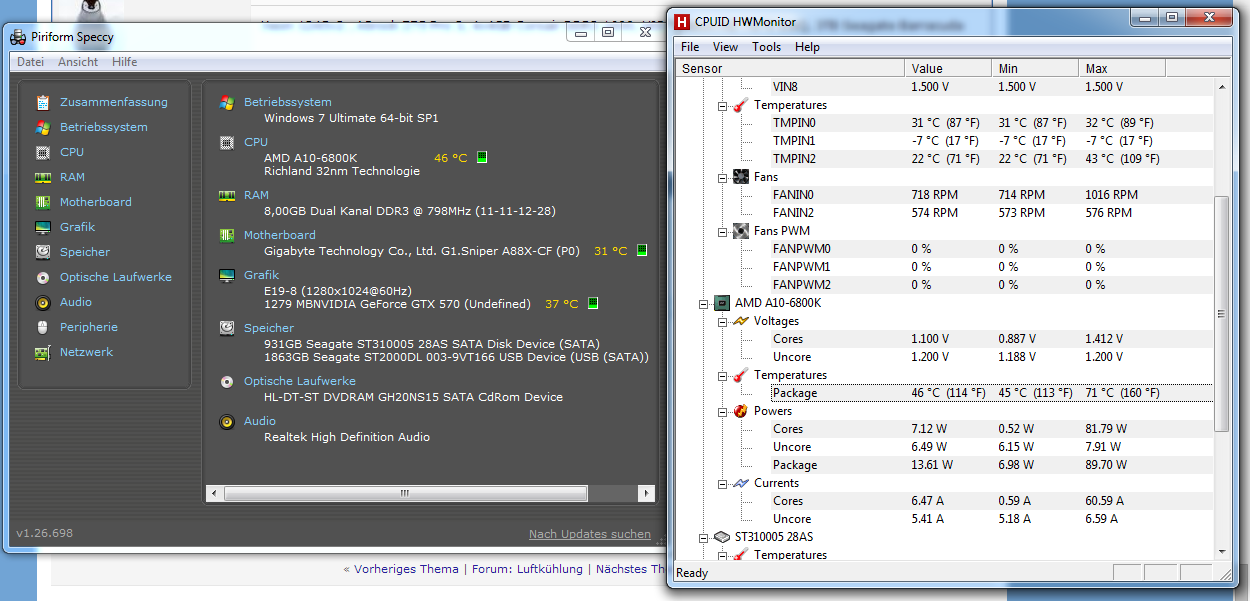
Task: Click the Fans PWM fan icon
Action: pos(741,231)
